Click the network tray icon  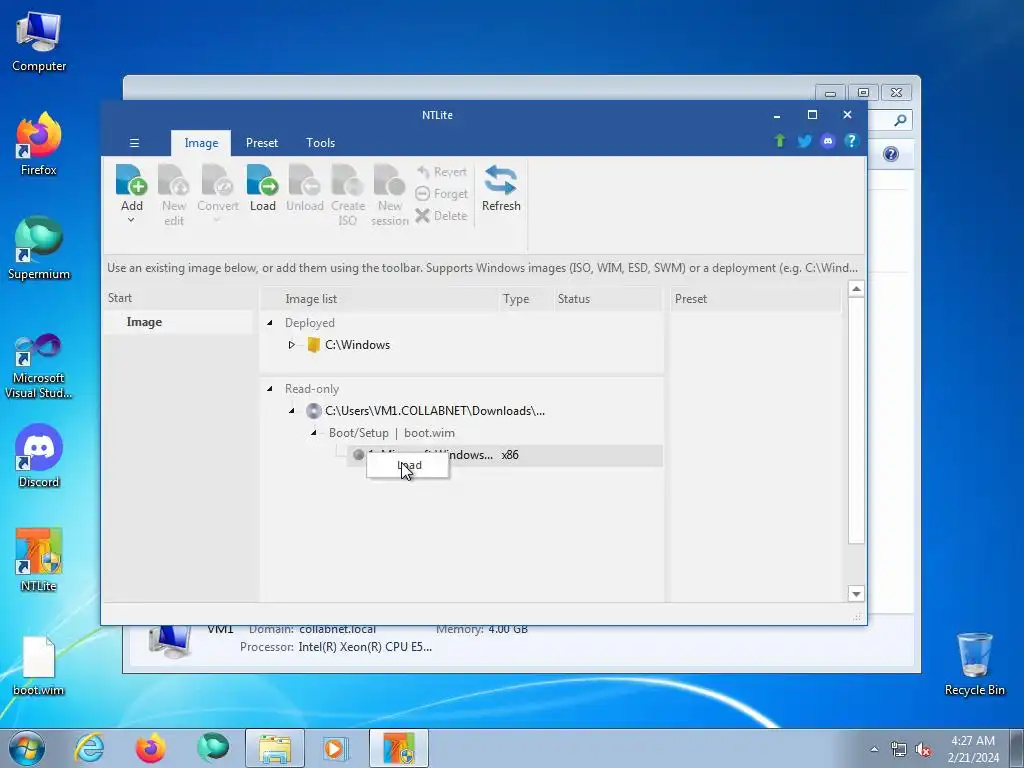pos(899,750)
